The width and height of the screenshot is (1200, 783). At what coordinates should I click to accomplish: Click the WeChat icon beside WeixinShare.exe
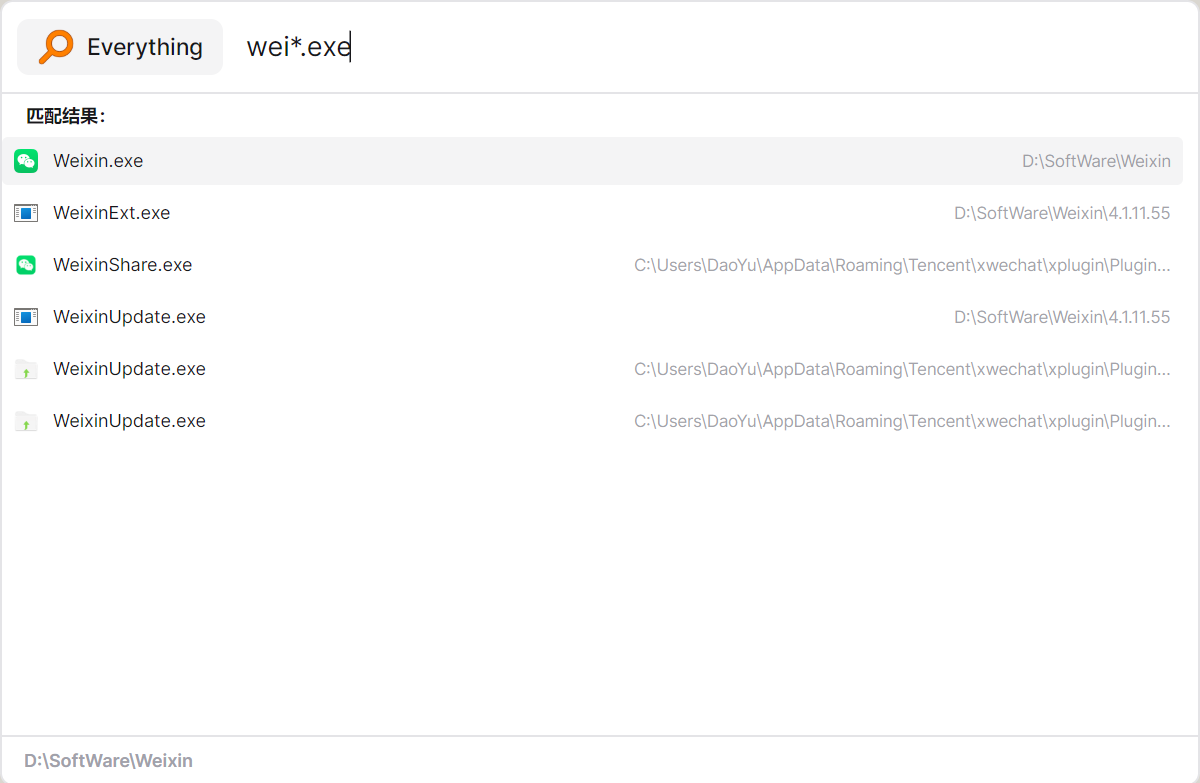coord(26,265)
